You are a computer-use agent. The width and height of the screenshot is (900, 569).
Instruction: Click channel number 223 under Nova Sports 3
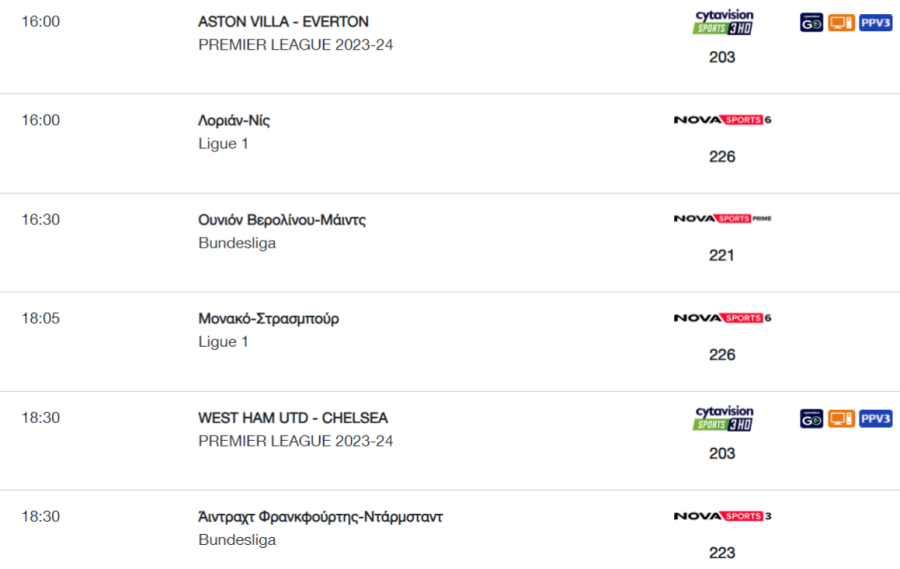[721, 553]
